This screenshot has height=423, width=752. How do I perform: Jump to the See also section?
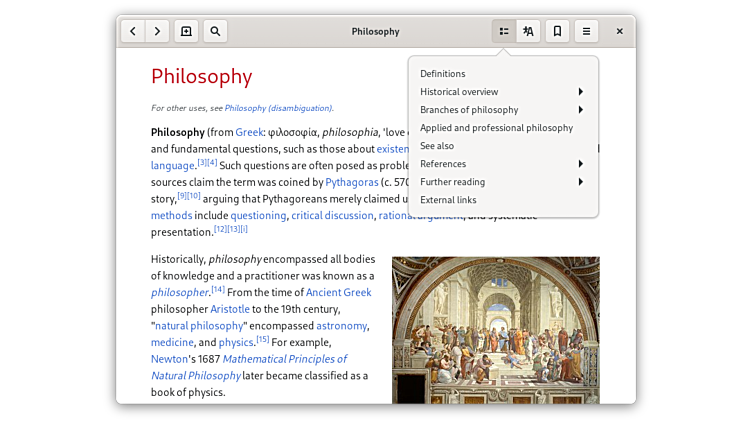[x=437, y=146]
